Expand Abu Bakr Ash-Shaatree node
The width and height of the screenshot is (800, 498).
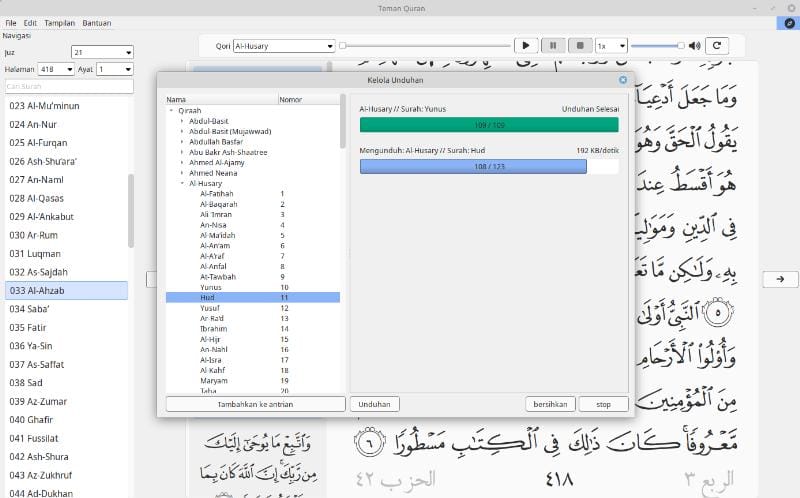[182, 152]
